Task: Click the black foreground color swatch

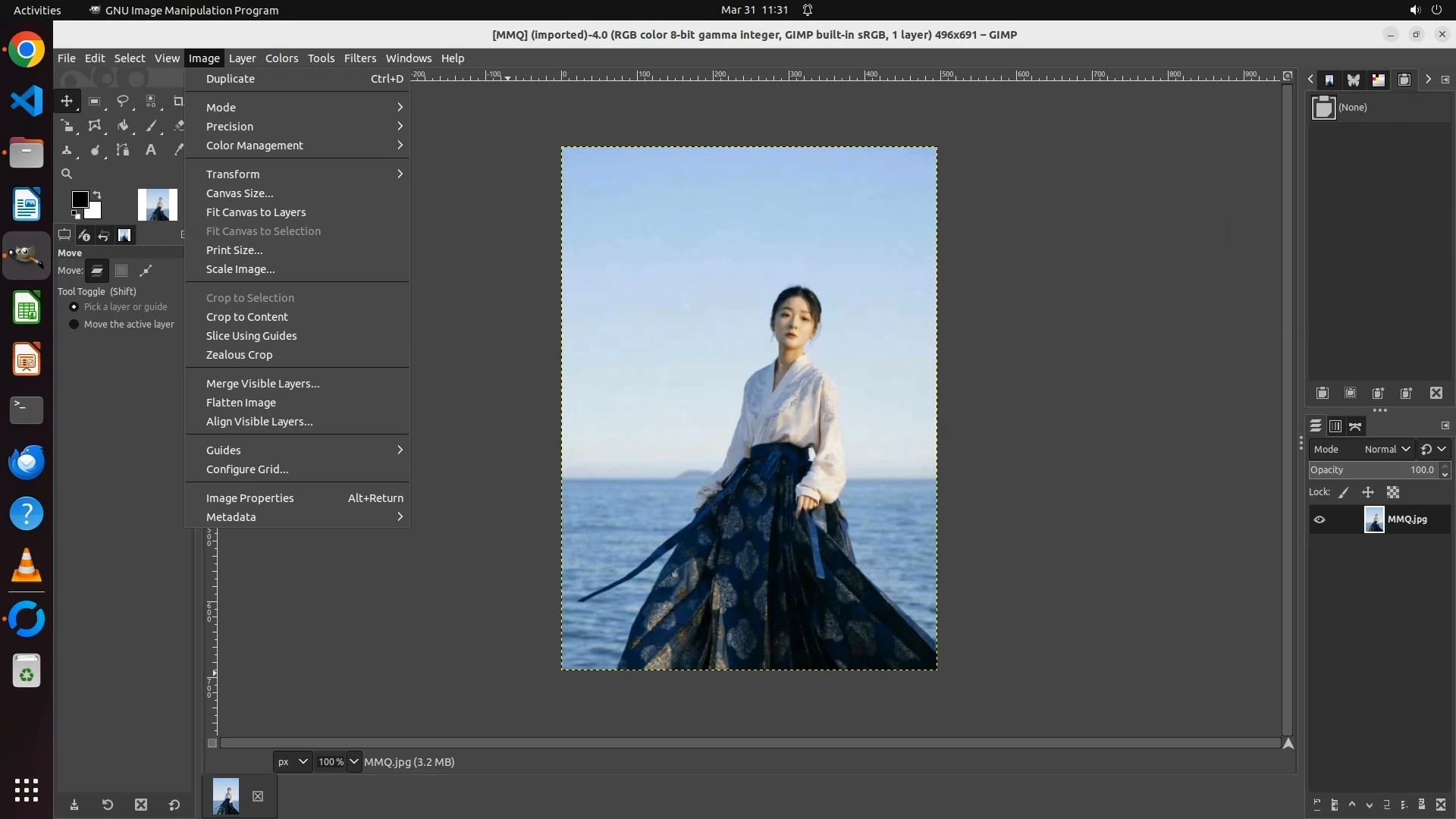Action: click(79, 199)
